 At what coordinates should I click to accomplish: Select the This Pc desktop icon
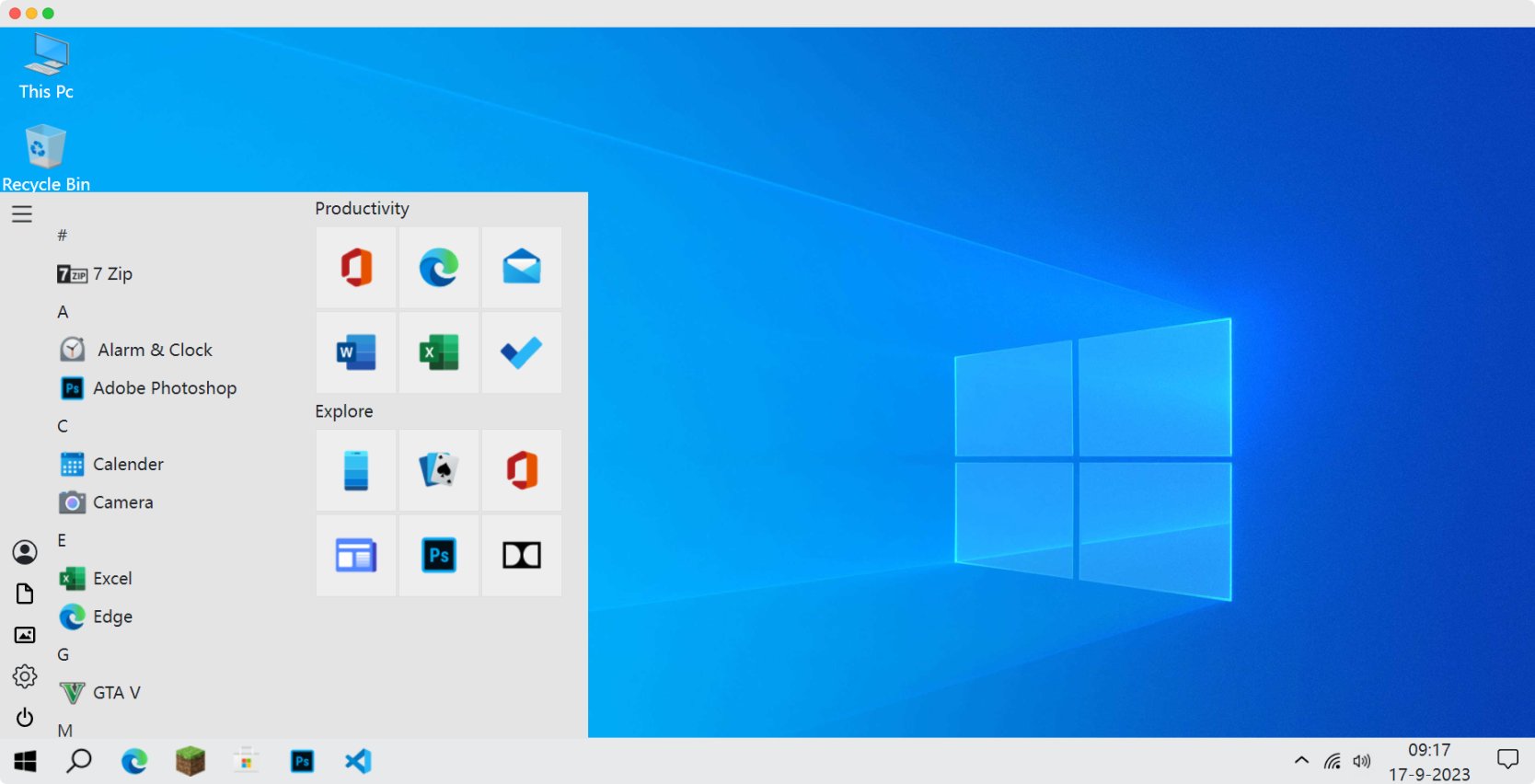pos(46,66)
